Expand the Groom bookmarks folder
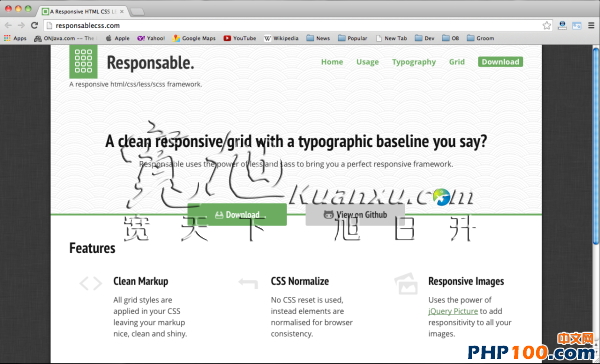This screenshot has height=364, width=600. point(481,38)
